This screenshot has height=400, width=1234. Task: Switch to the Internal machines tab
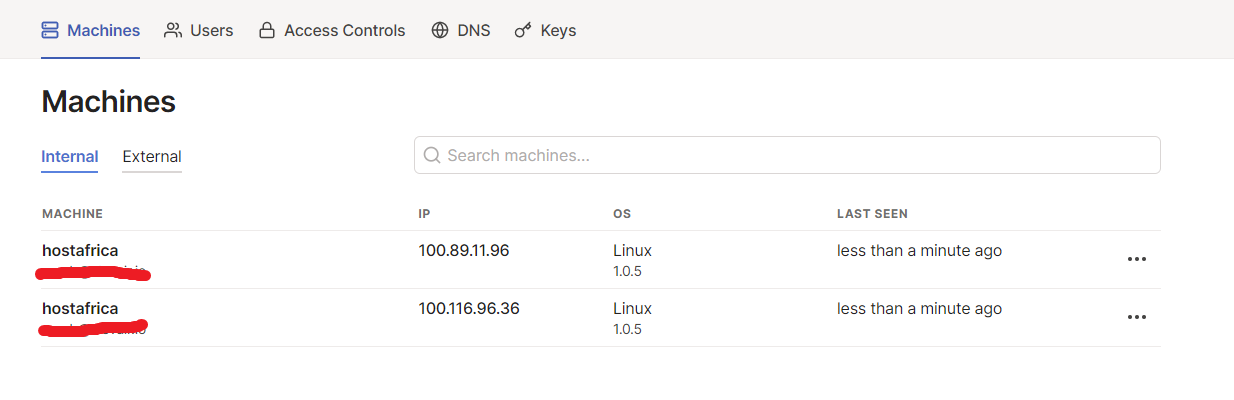(69, 156)
